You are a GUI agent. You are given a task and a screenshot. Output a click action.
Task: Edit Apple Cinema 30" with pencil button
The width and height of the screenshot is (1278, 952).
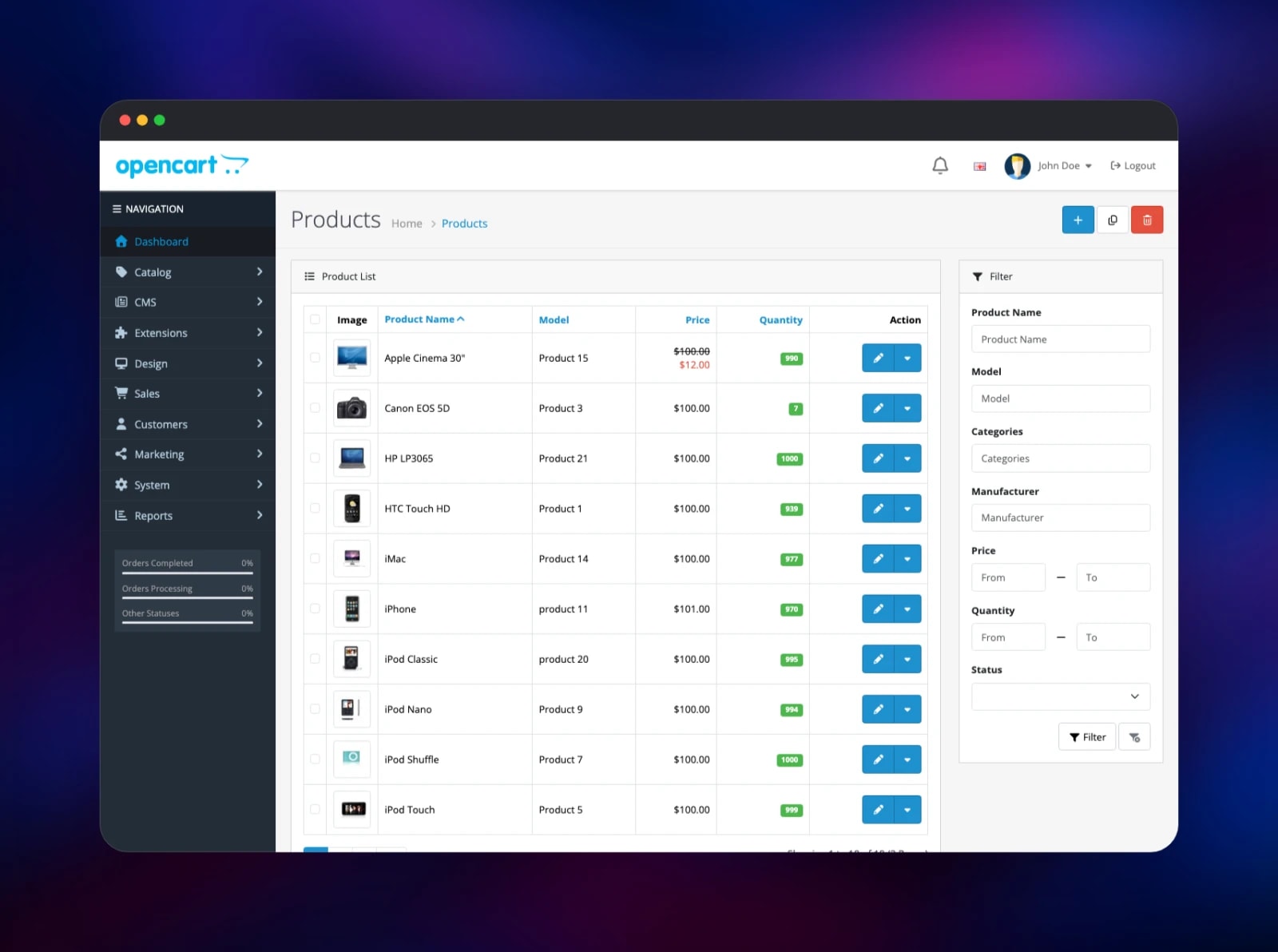pyautogui.click(x=878, y=358)
